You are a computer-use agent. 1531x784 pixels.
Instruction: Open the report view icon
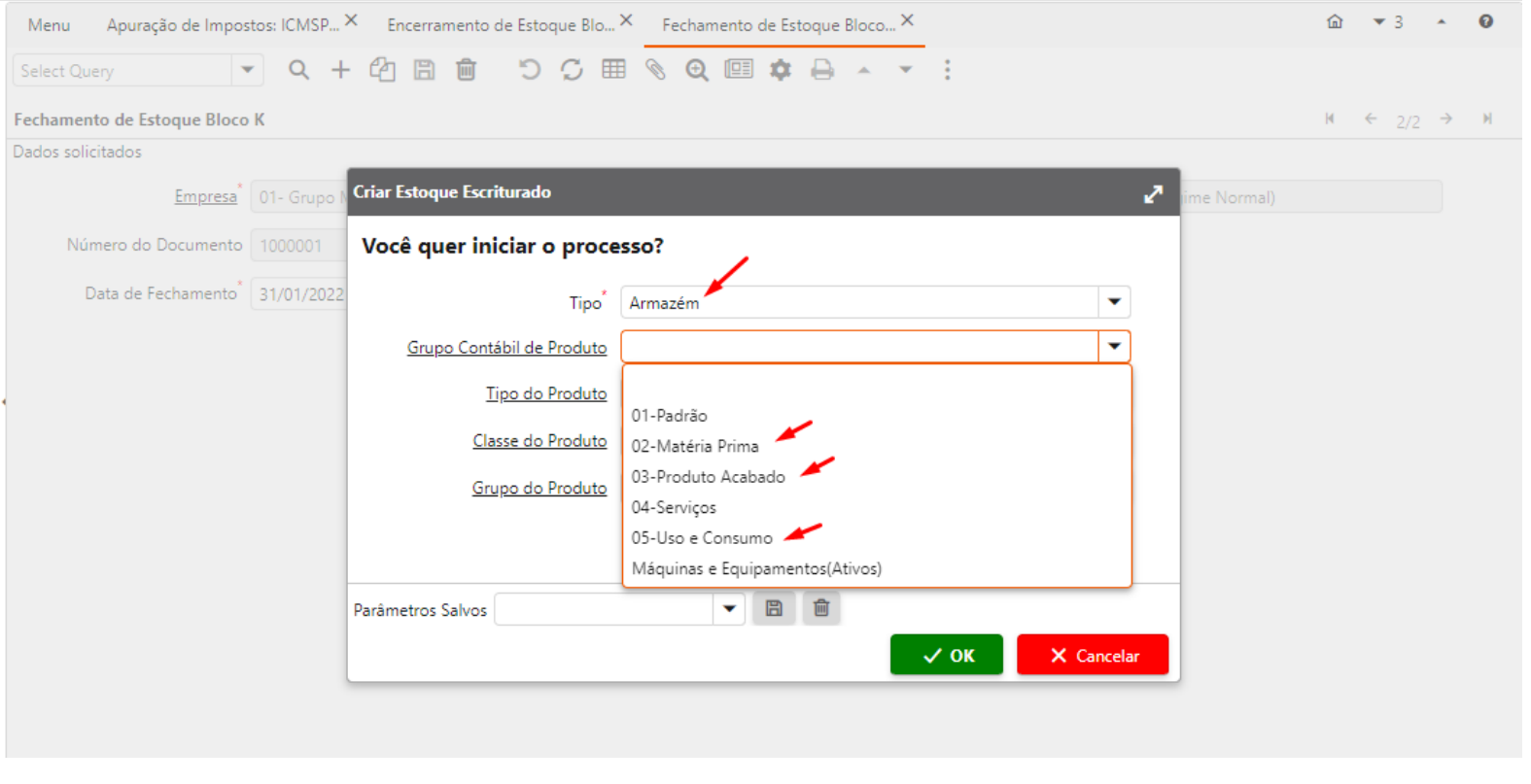(739, 69)
